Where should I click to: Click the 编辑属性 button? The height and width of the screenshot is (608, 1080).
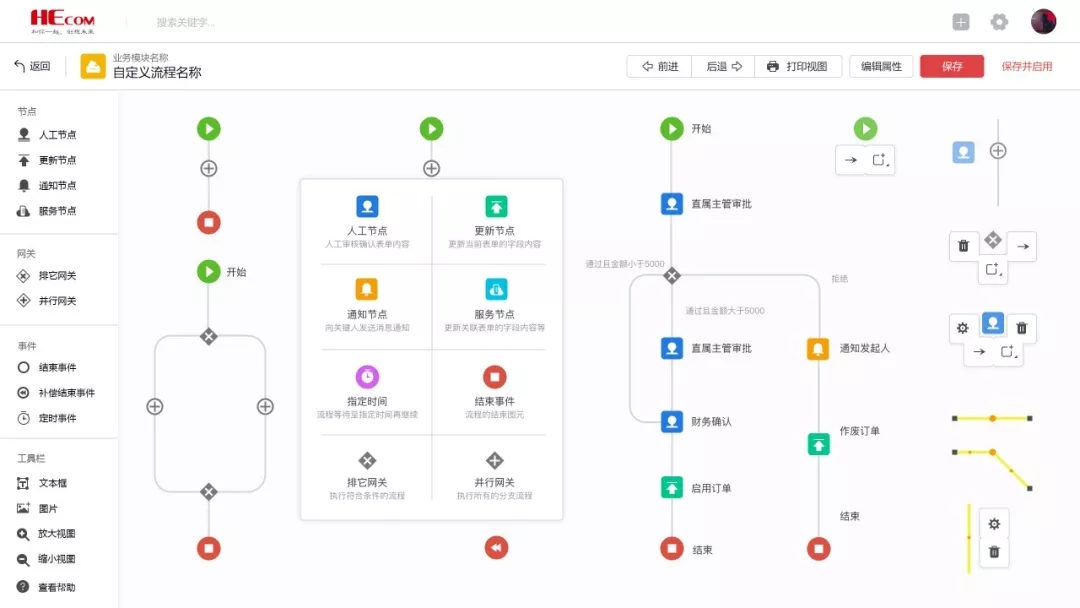[x=881, y=67]
